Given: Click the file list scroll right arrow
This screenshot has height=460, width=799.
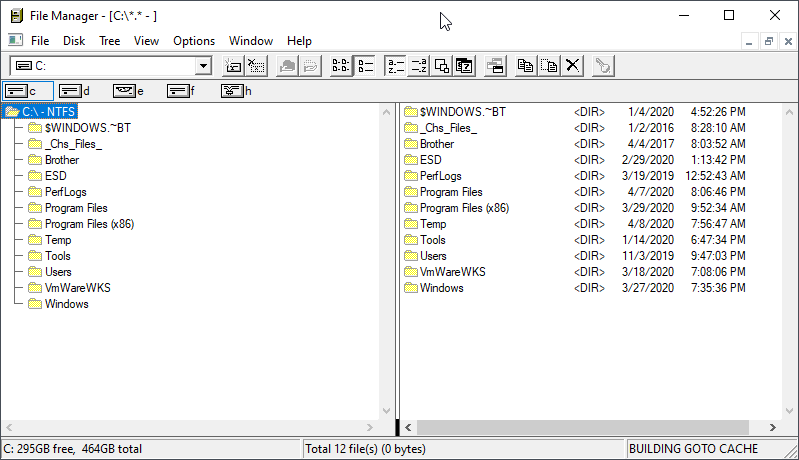Looking at the screenshot, I should [x=773, y=427].
